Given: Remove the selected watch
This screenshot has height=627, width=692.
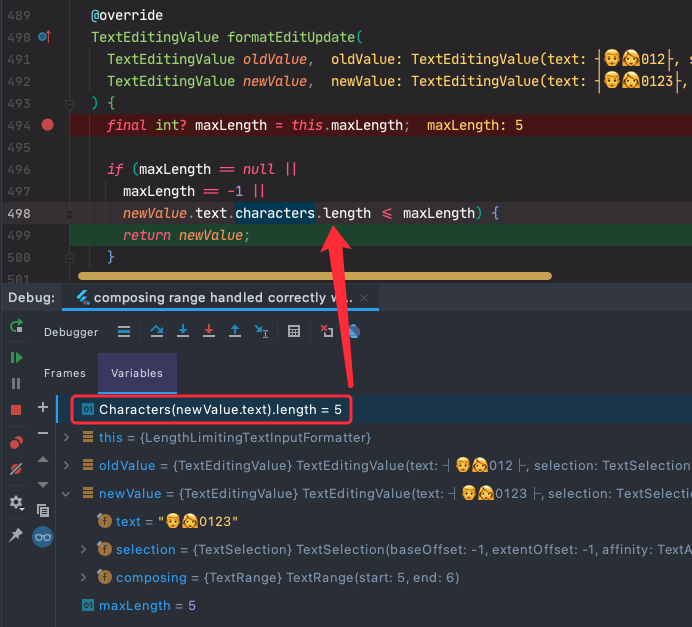Looking at the screenshot, I should 43,433.
